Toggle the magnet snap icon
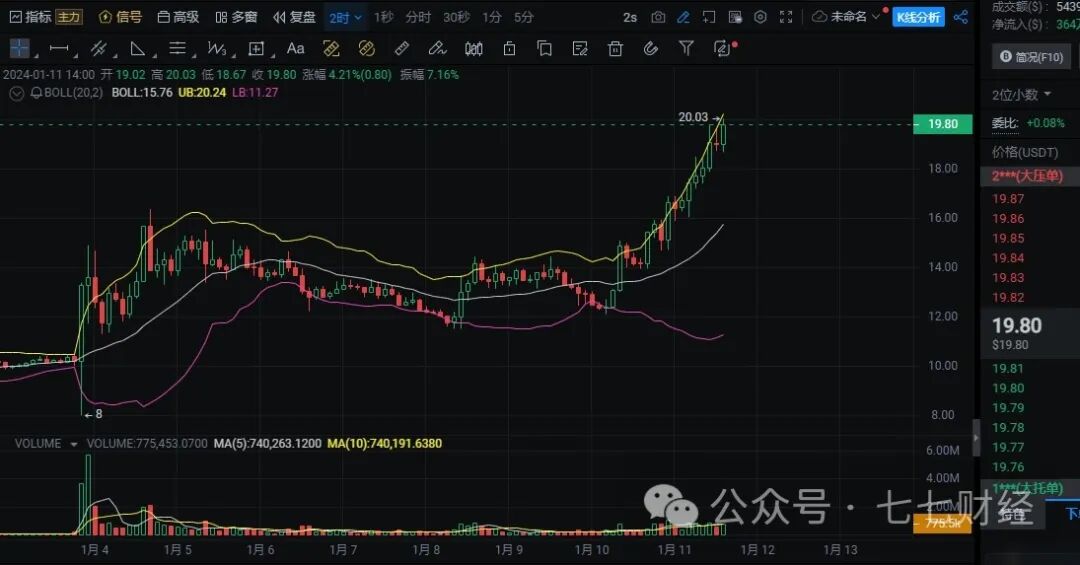 pyautogui.click(x=651, y=48)
